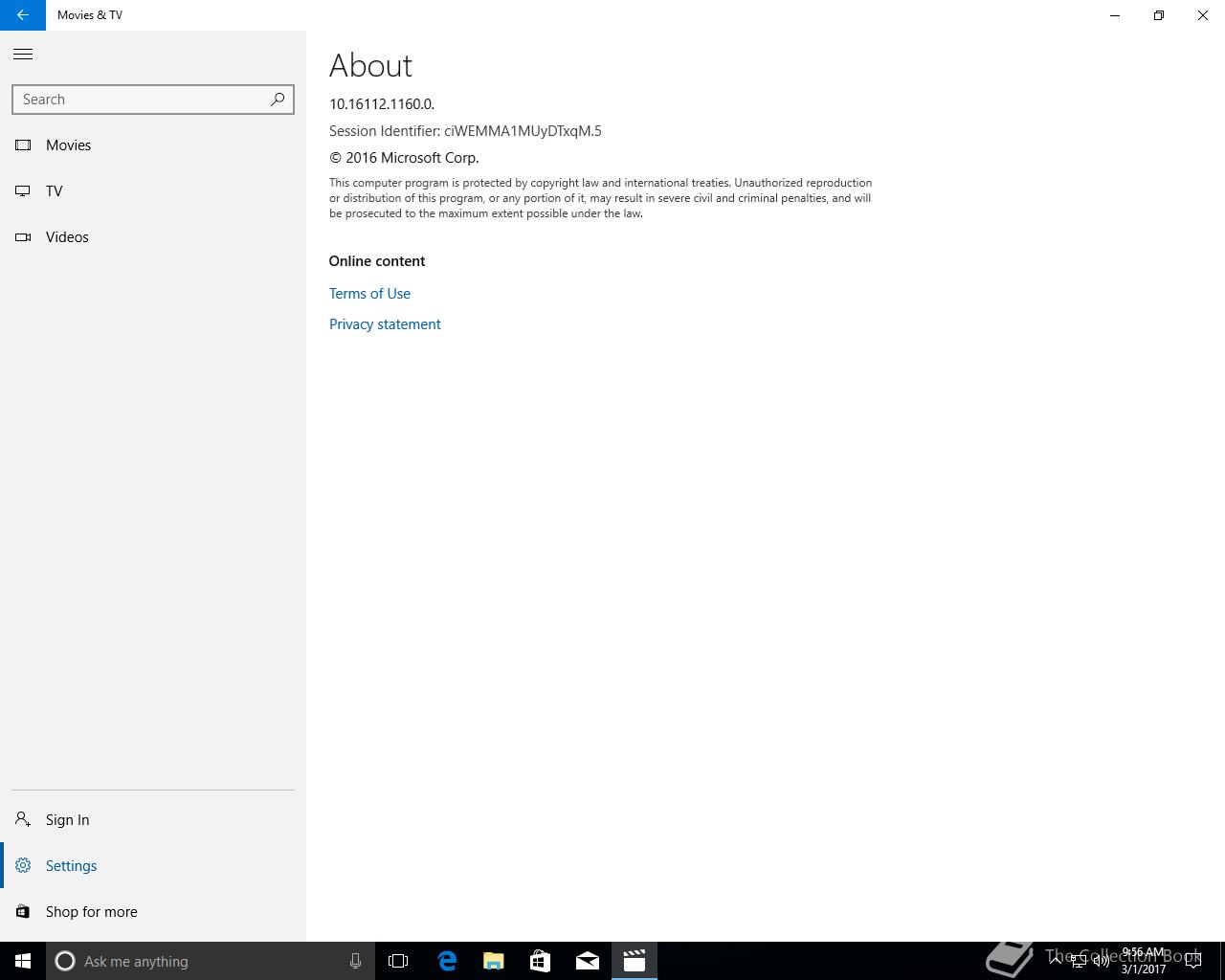This screenshot has height=980, width=1225.
Task: Click the Session Identifier text line
Action: 465,131
